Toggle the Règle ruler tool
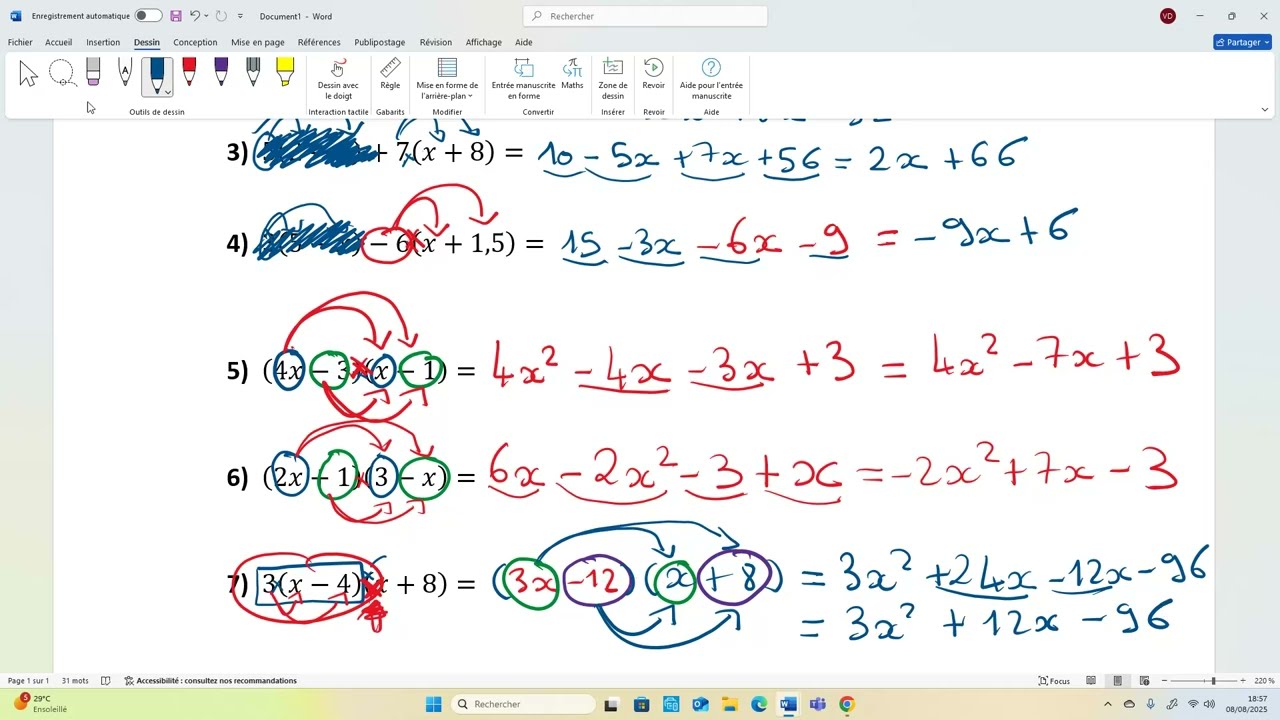1280x720 pixels. (390, 74)
